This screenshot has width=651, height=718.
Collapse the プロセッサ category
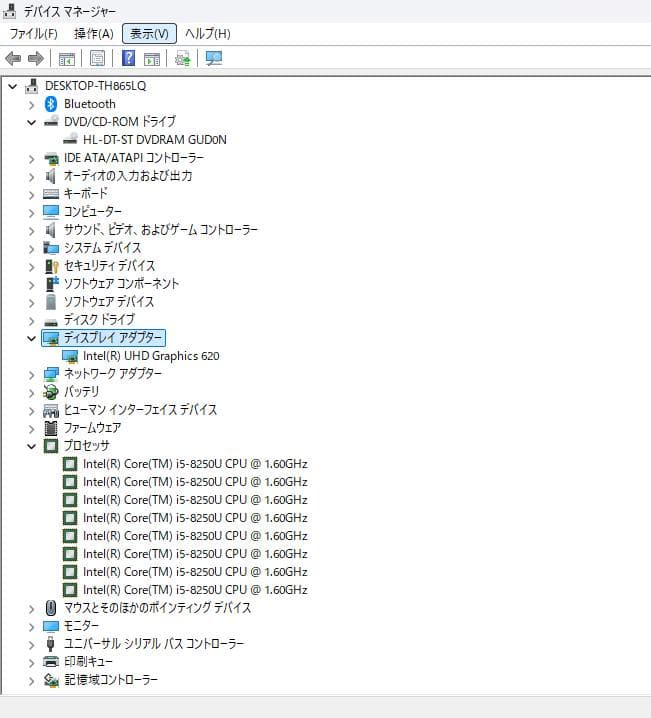[x=32, y=446]
